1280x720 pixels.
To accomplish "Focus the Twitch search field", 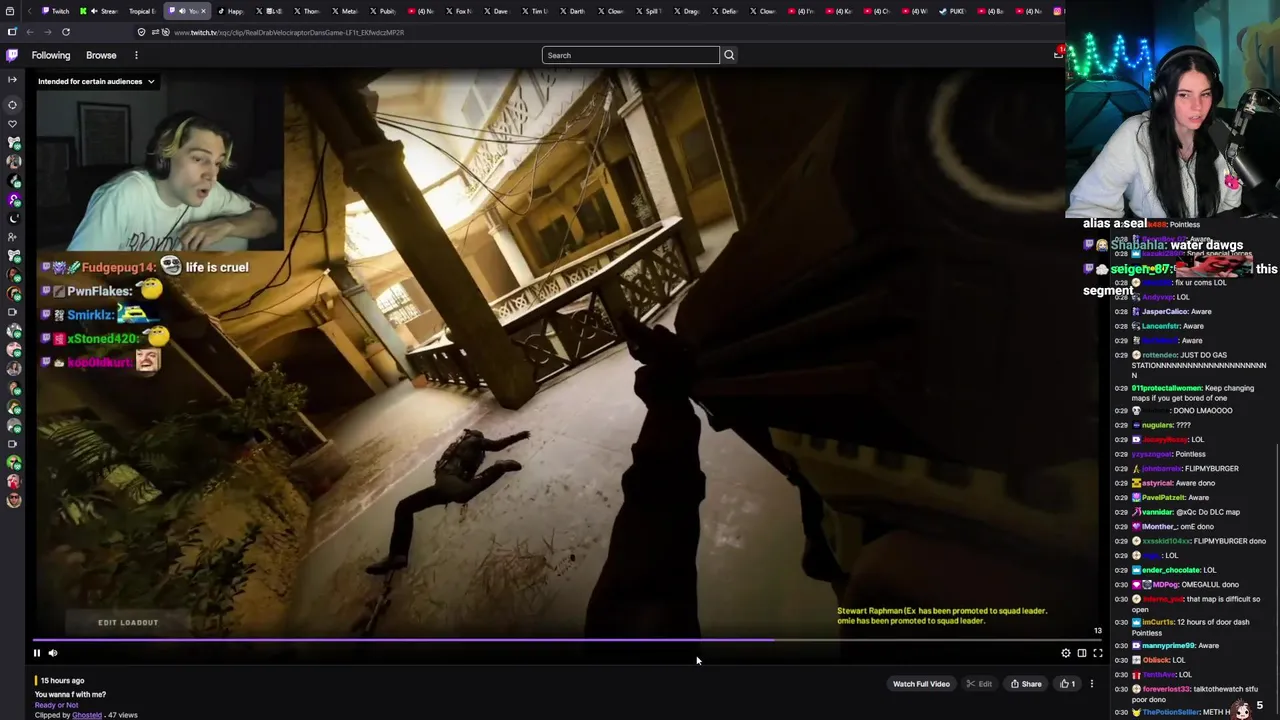I will point(630,55).
